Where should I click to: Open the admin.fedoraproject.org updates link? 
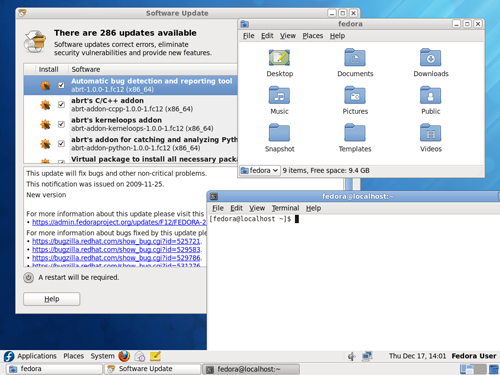point(119,222)
